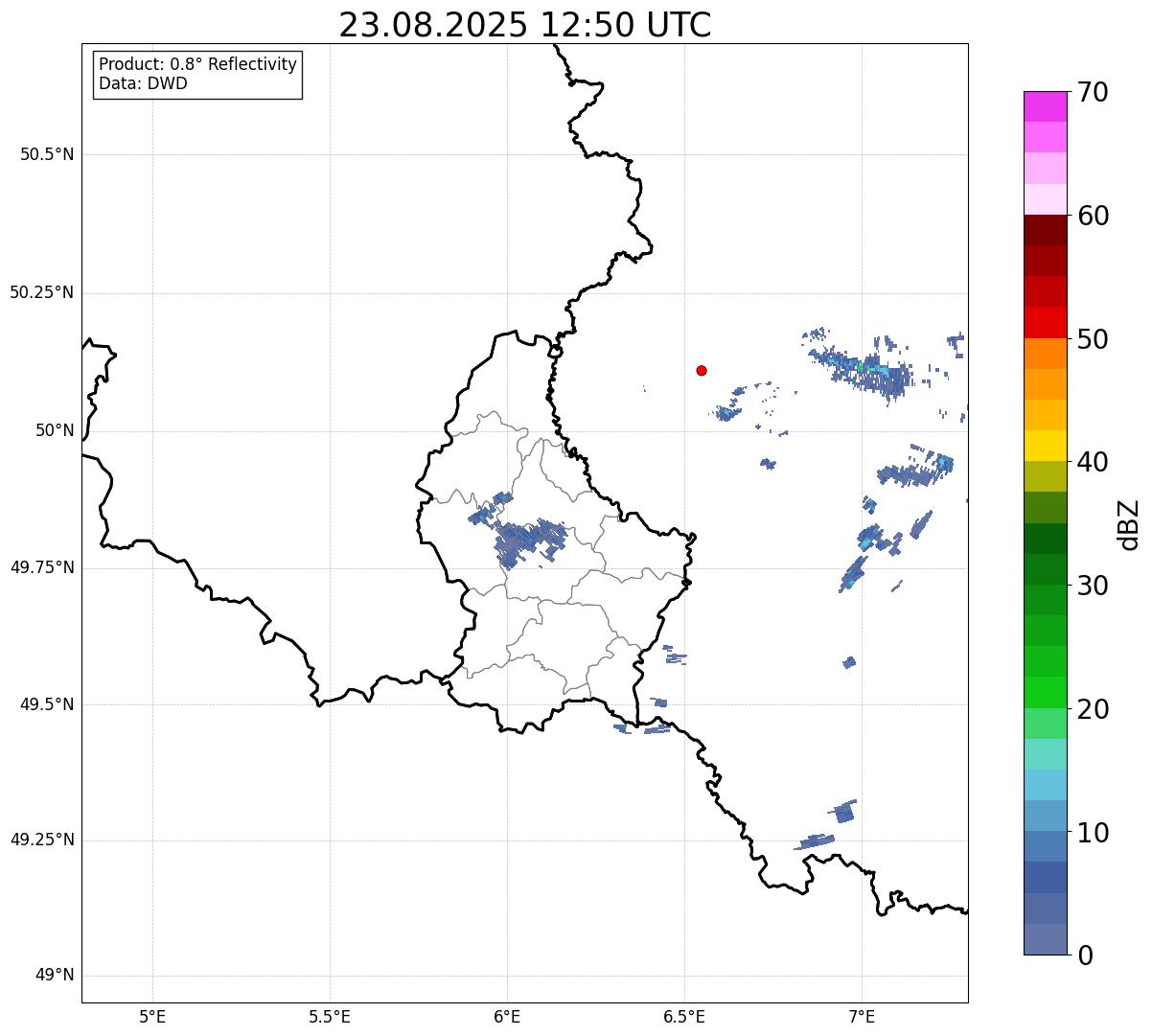Click the small echo just above 49.25°N gridline

point(843,812)
